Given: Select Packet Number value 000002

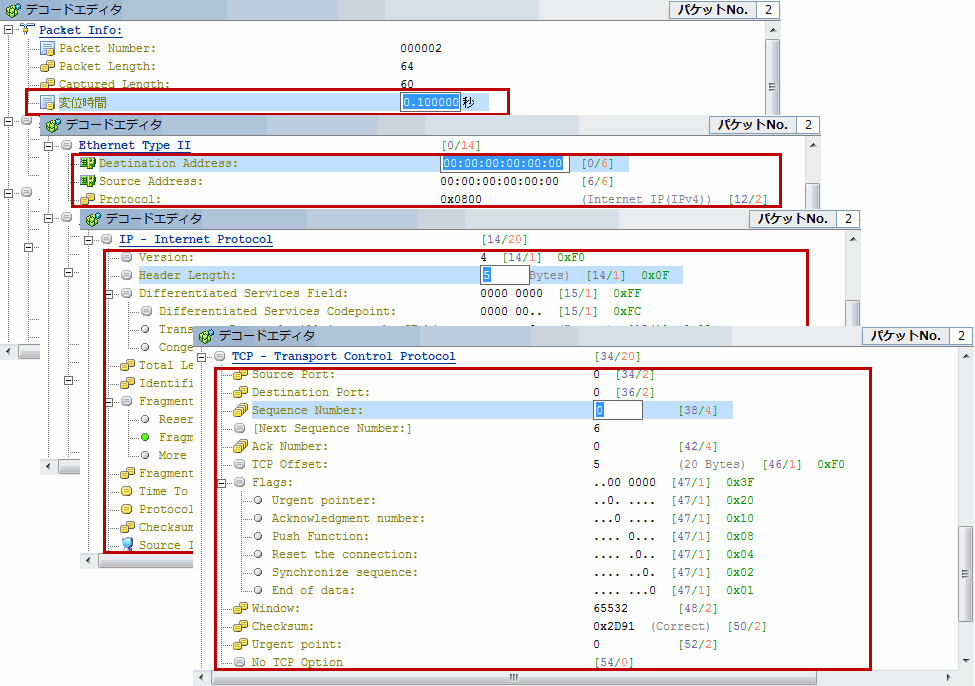Looking at the screenshot, I should coord(421,49).
